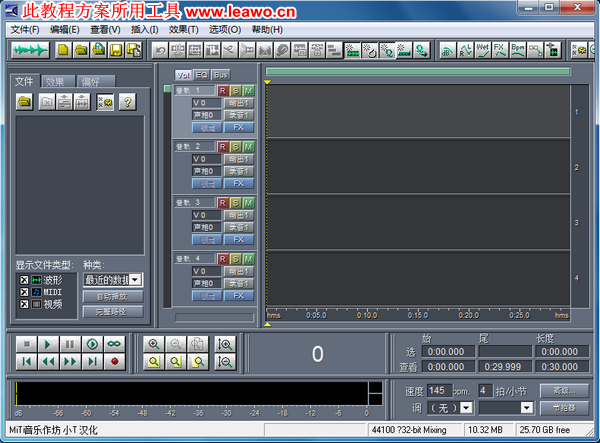Click the undo arrow toolbar icon
Image resolution: width=600 pixels, height=443 pixels.
point(160,50)
